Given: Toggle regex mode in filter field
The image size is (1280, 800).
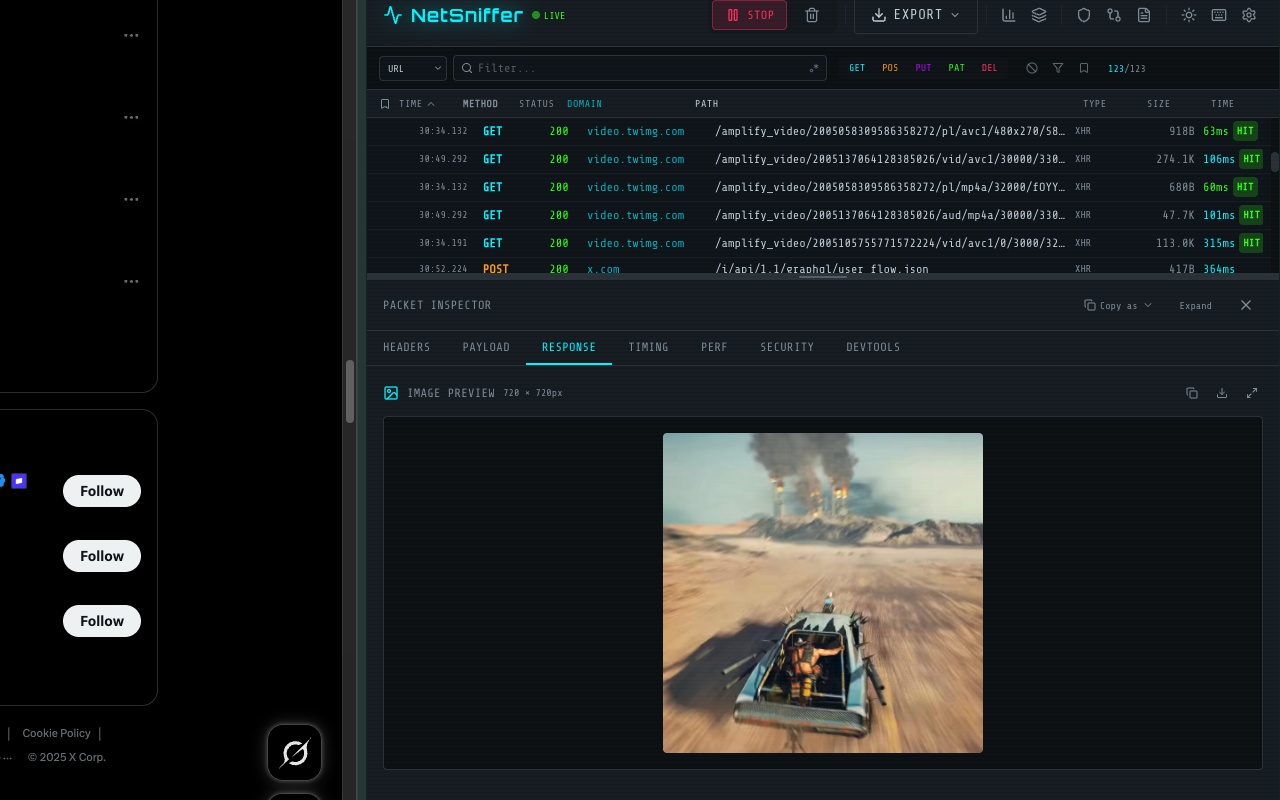Looking at the screenshot, I should [814, 68].
